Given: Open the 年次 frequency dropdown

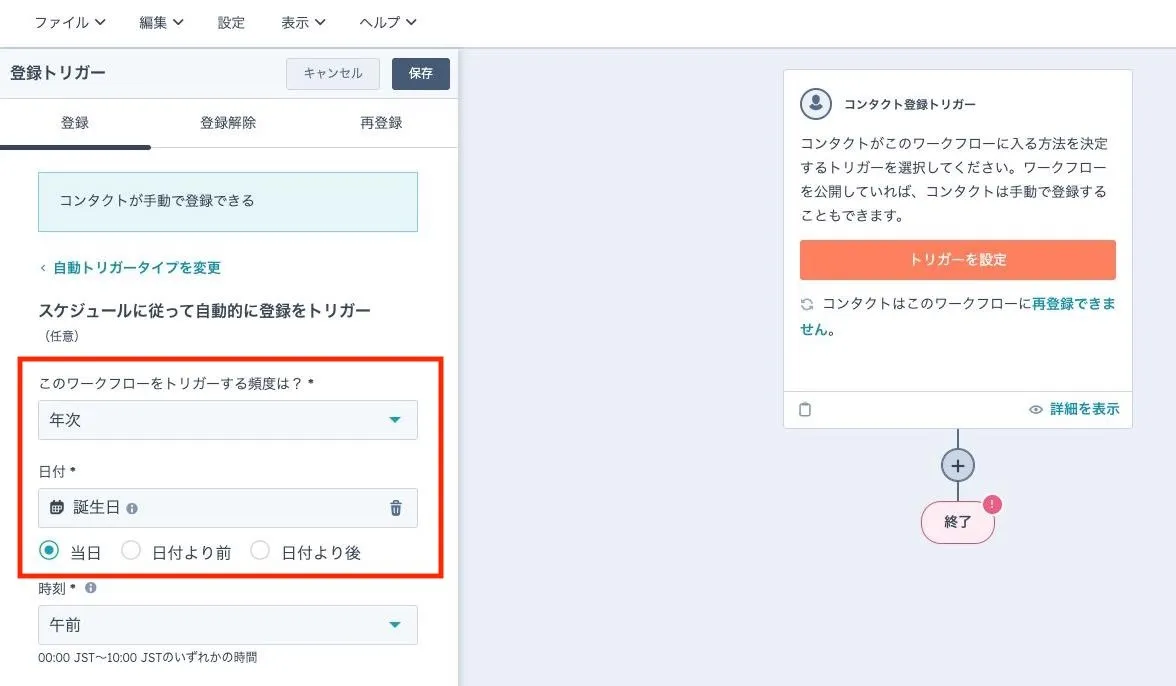Looking at the screenshot, I should click(228, 420).
